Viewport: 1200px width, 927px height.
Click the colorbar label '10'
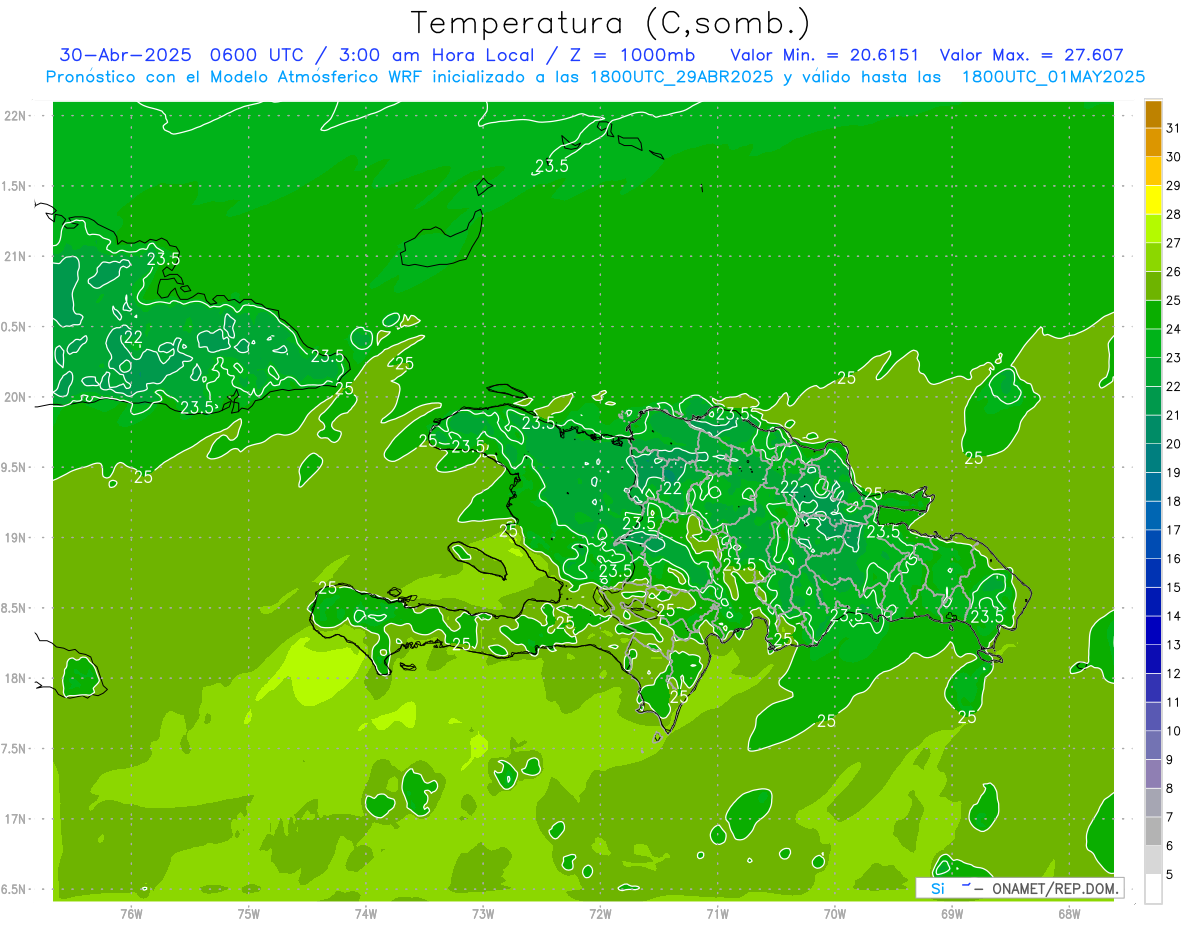point(1174,730)
